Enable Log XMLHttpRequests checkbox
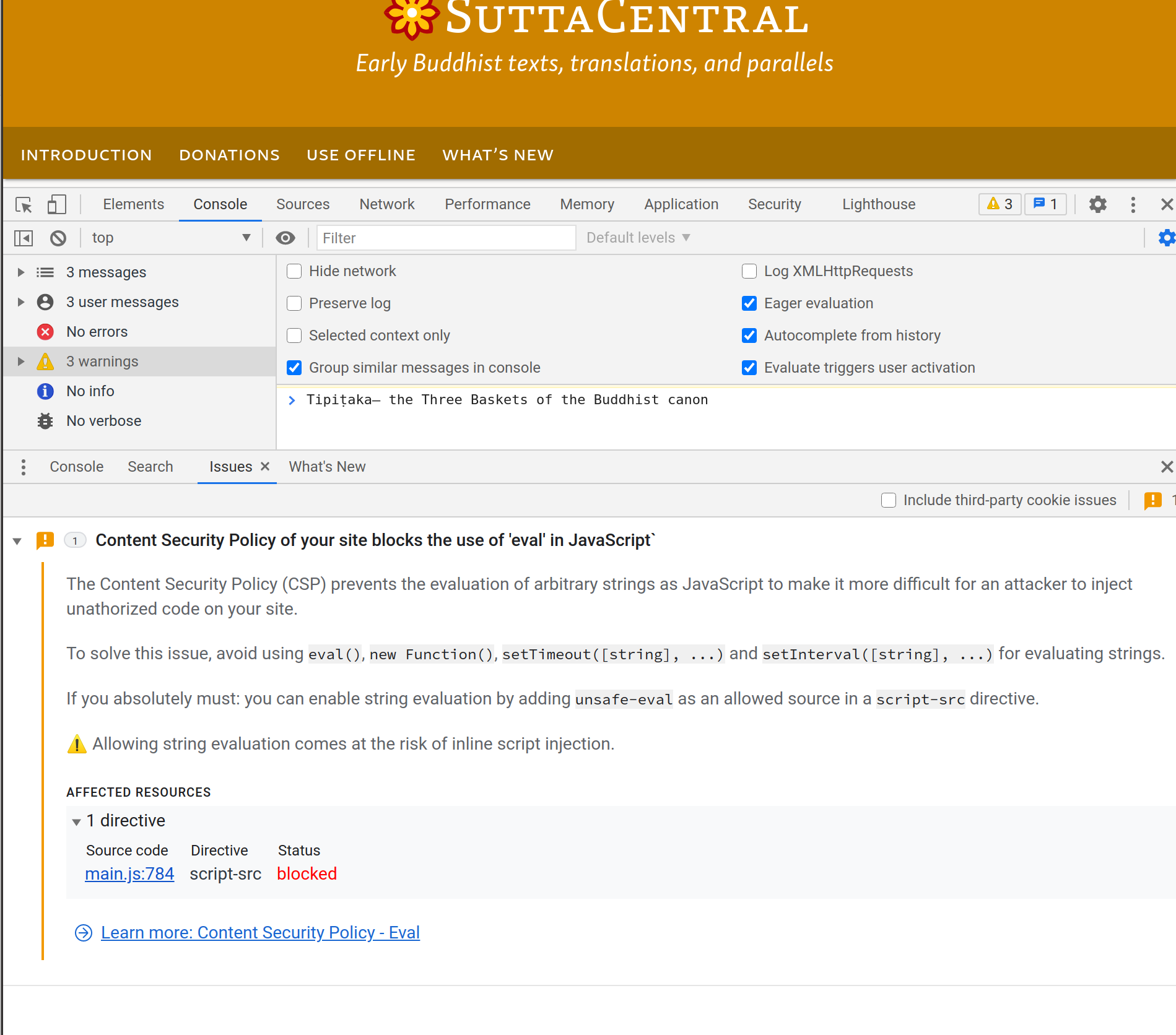The height and width of the screenshot is (1035, 1176). point(749,271)
